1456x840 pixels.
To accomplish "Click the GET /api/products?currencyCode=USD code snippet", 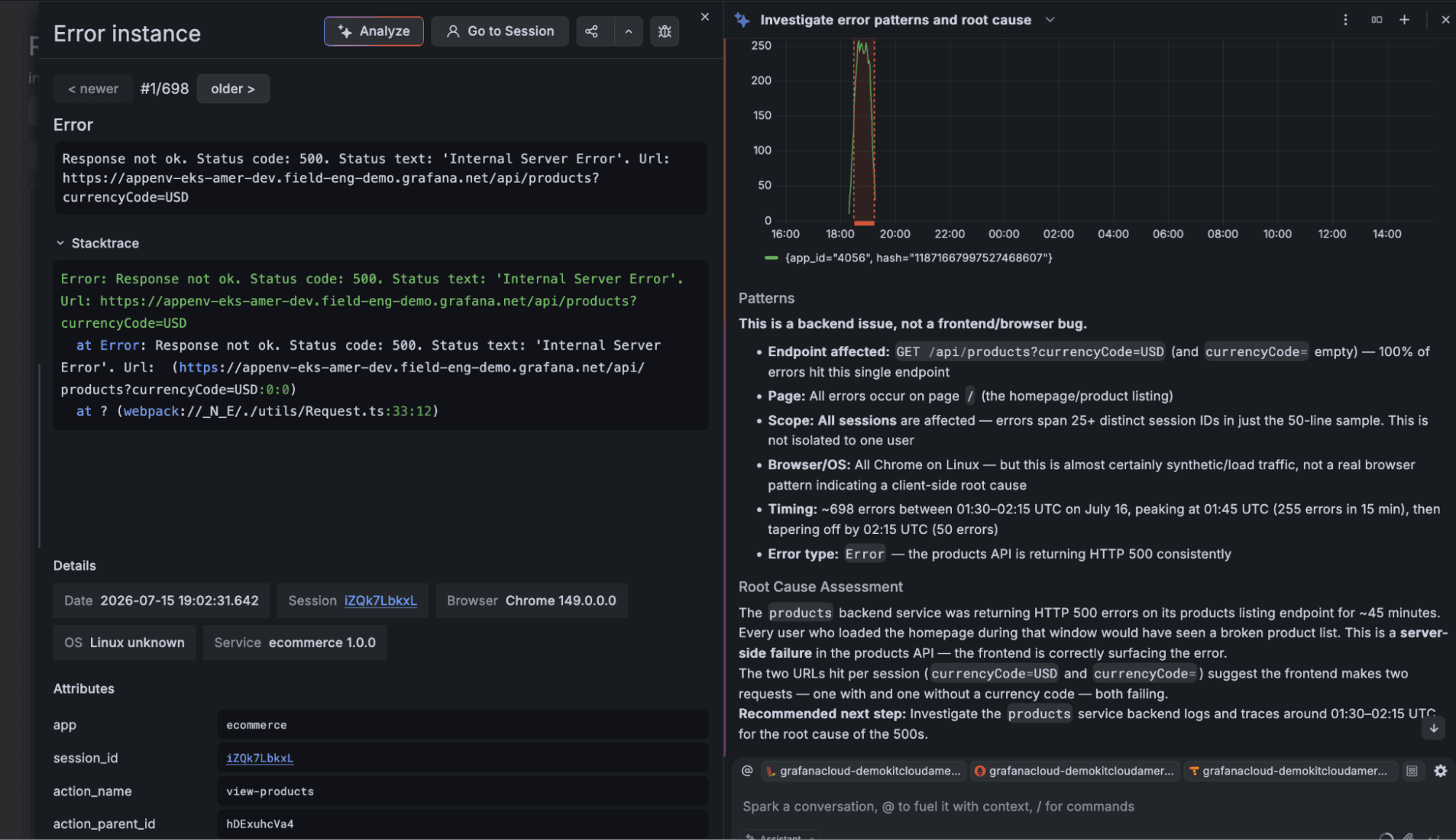I will [x=1029, y=352].
